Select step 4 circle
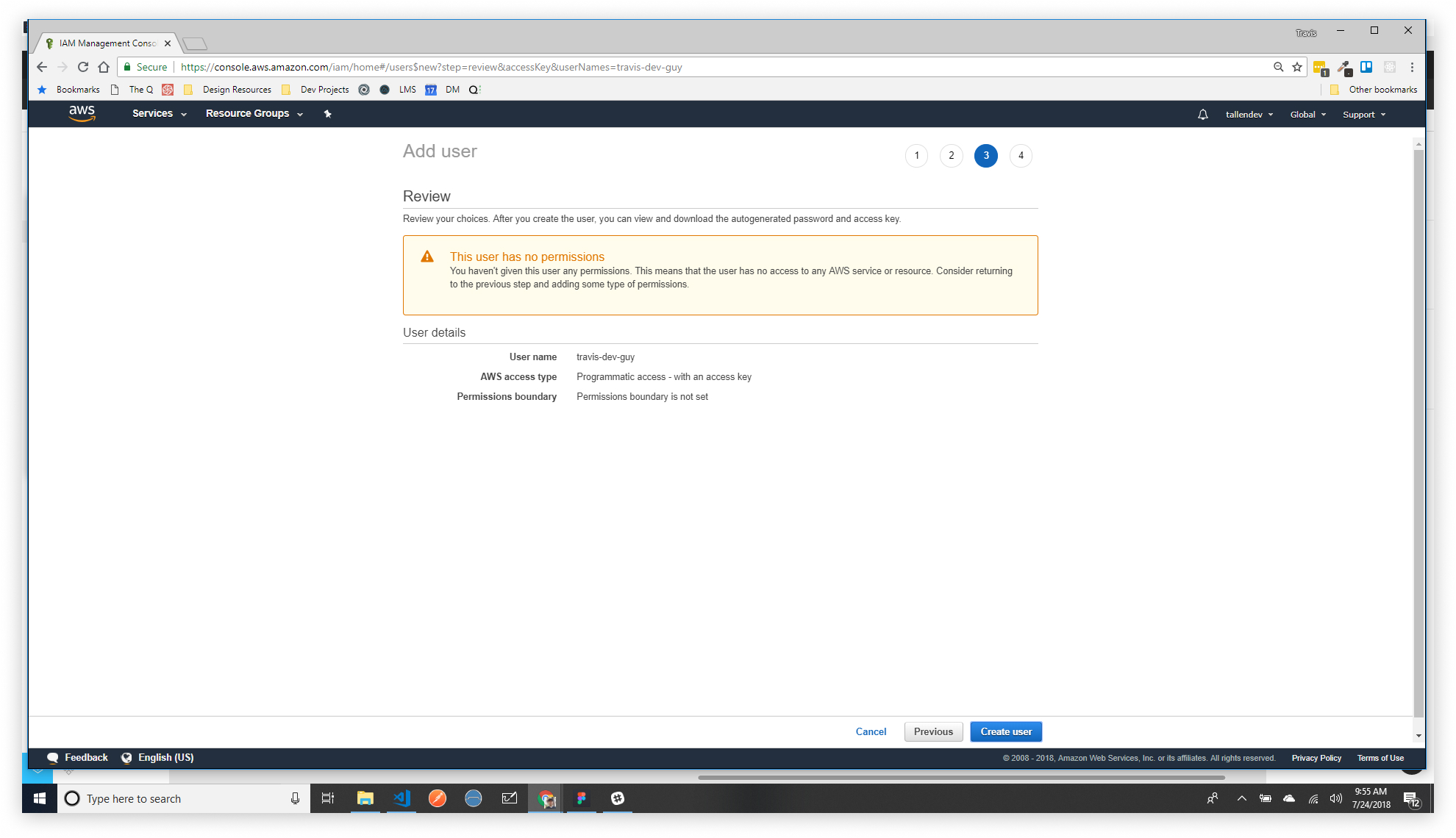Image resolution: width=1456 pixels, height=838 pixels. (1021, 156)
